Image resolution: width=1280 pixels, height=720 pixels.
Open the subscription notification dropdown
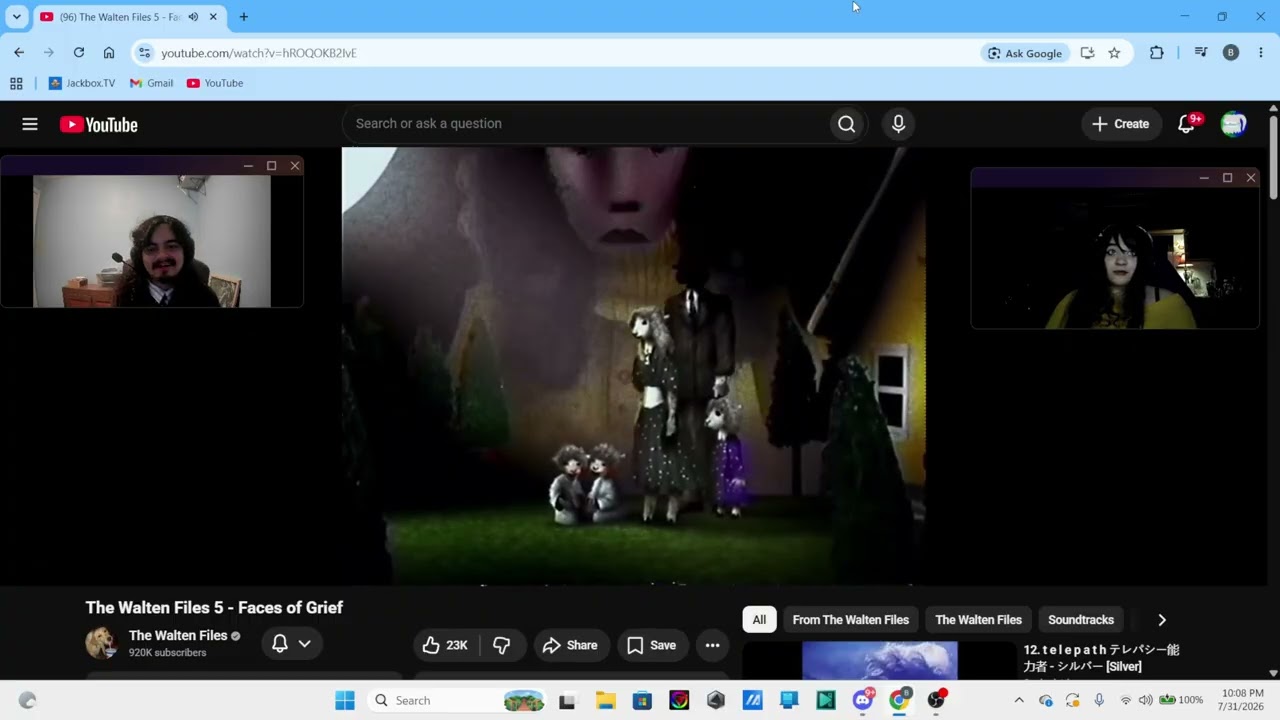pos(291,644)
